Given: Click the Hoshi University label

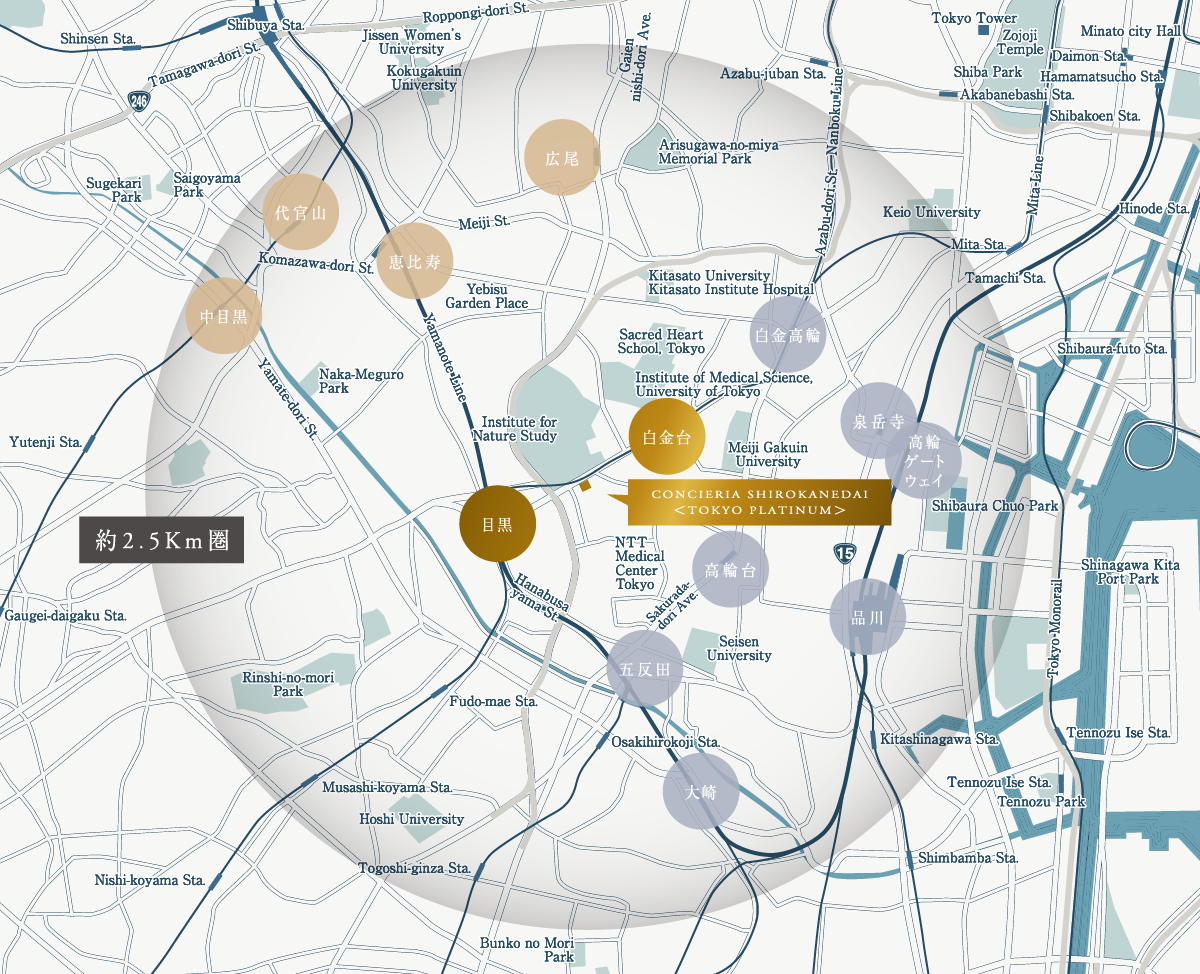Looking at the screenshot, I should pyautogui.click(x=412, y=819).
